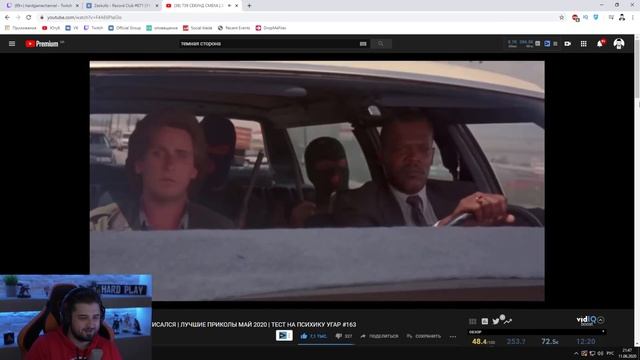The width and height of the screenshot is (640, 360).
Task: Close the Twitch browser tab
Action: pyautogui.click(x=77, y=6)
